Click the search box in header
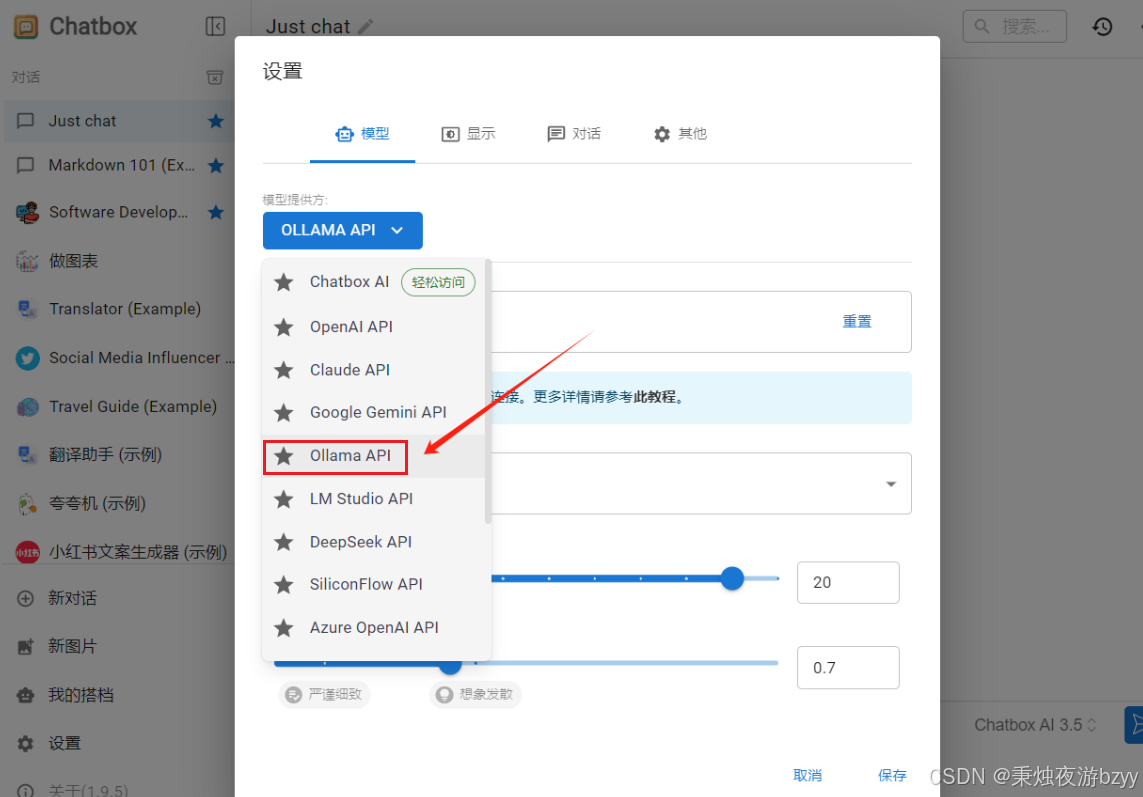 [x=1015, y=27]
